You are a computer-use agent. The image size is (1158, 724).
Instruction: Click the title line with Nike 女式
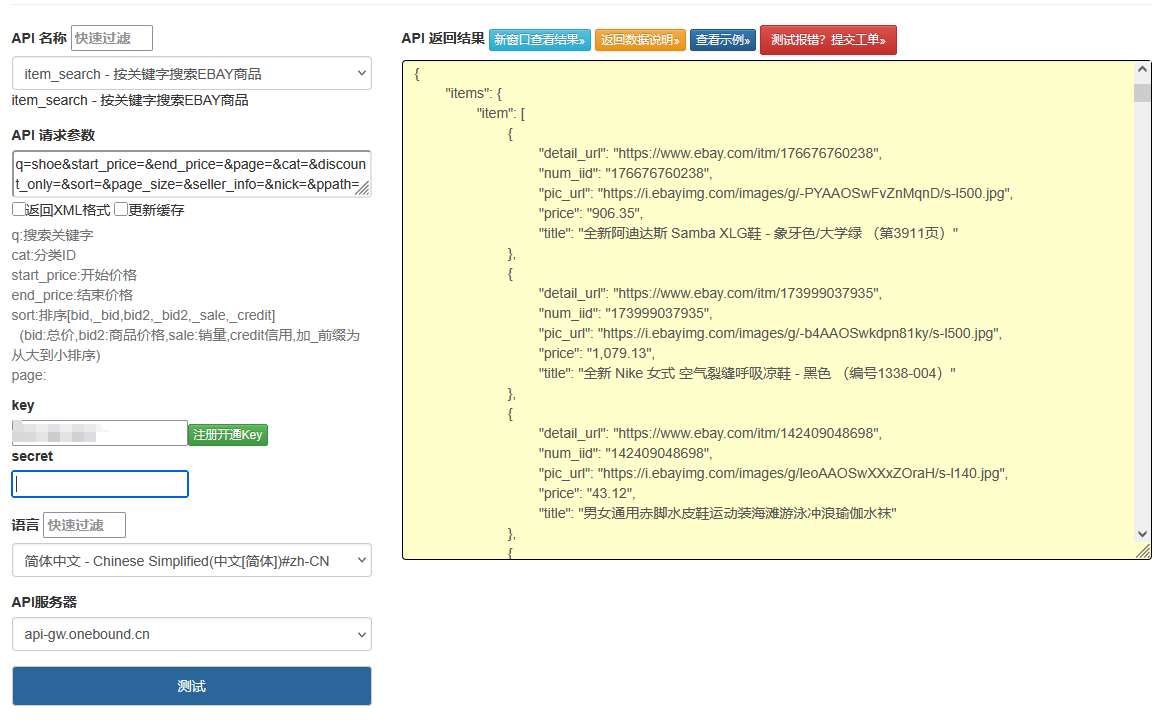point(747,373)
